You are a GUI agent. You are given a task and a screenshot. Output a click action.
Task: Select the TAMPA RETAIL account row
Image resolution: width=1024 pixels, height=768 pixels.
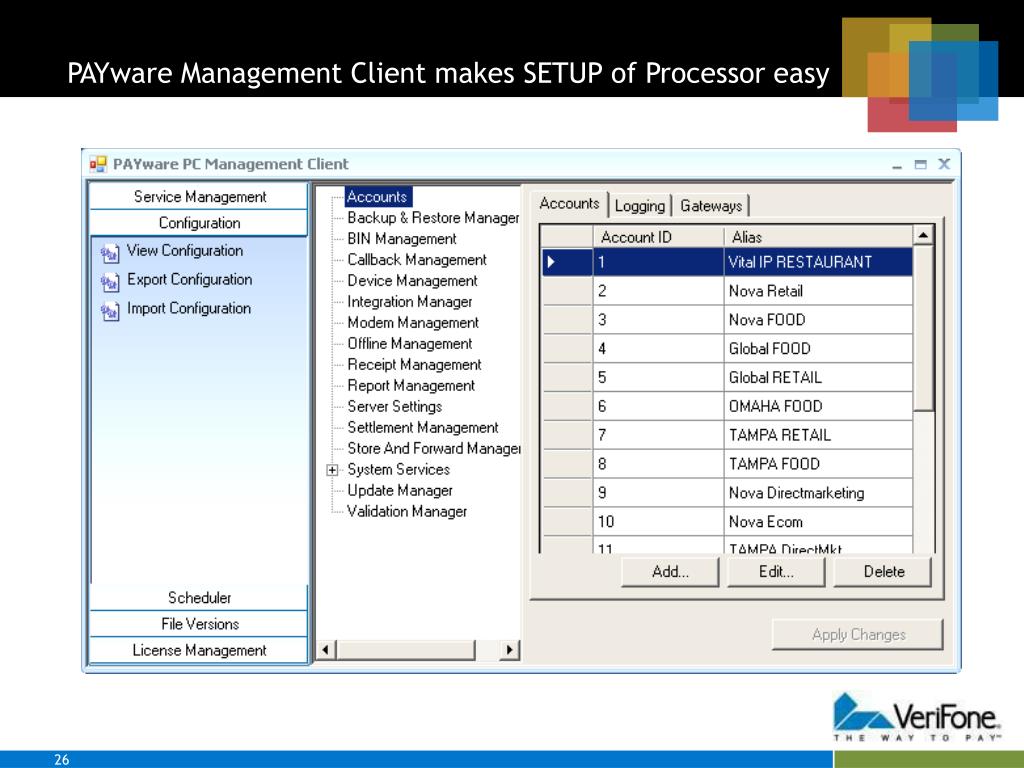click(727, 434)
